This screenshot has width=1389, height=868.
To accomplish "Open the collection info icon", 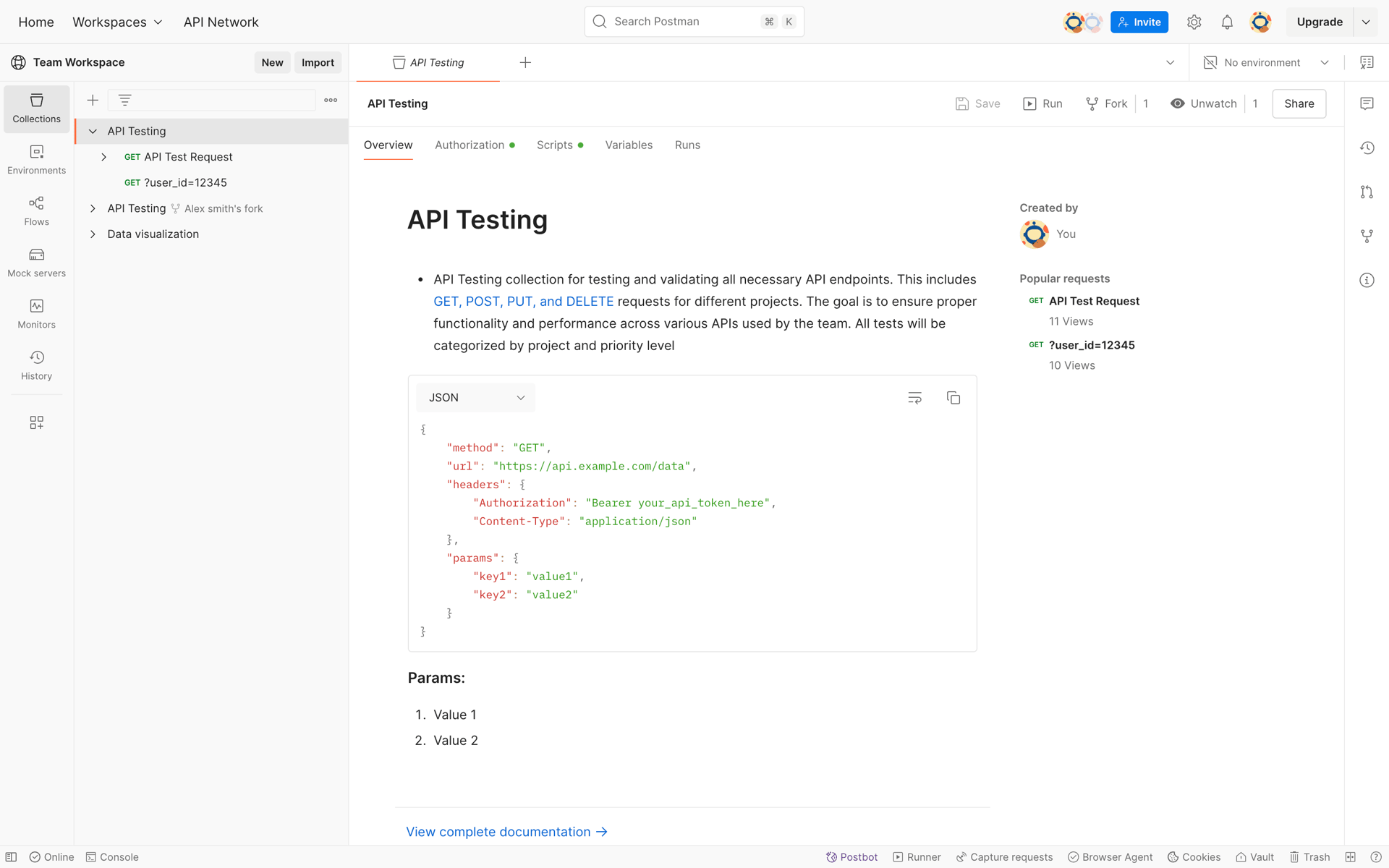I will (x=1367, y=280).
